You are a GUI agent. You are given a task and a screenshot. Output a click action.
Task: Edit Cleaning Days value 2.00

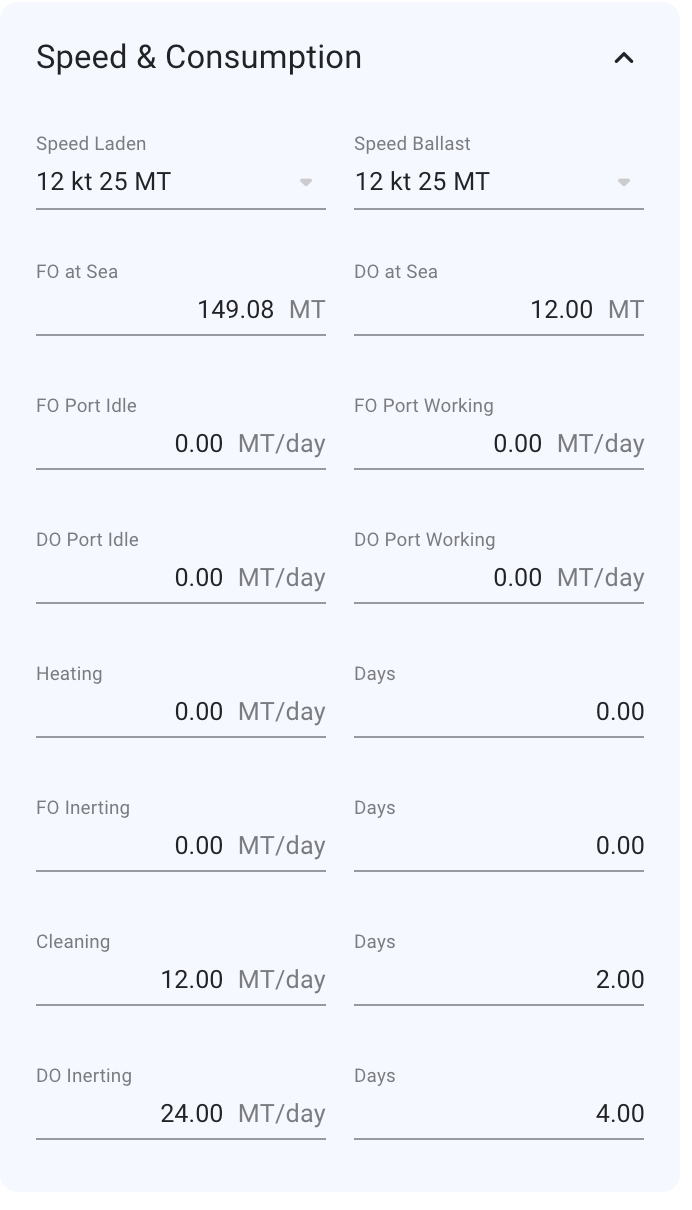[x=498, y=980]
